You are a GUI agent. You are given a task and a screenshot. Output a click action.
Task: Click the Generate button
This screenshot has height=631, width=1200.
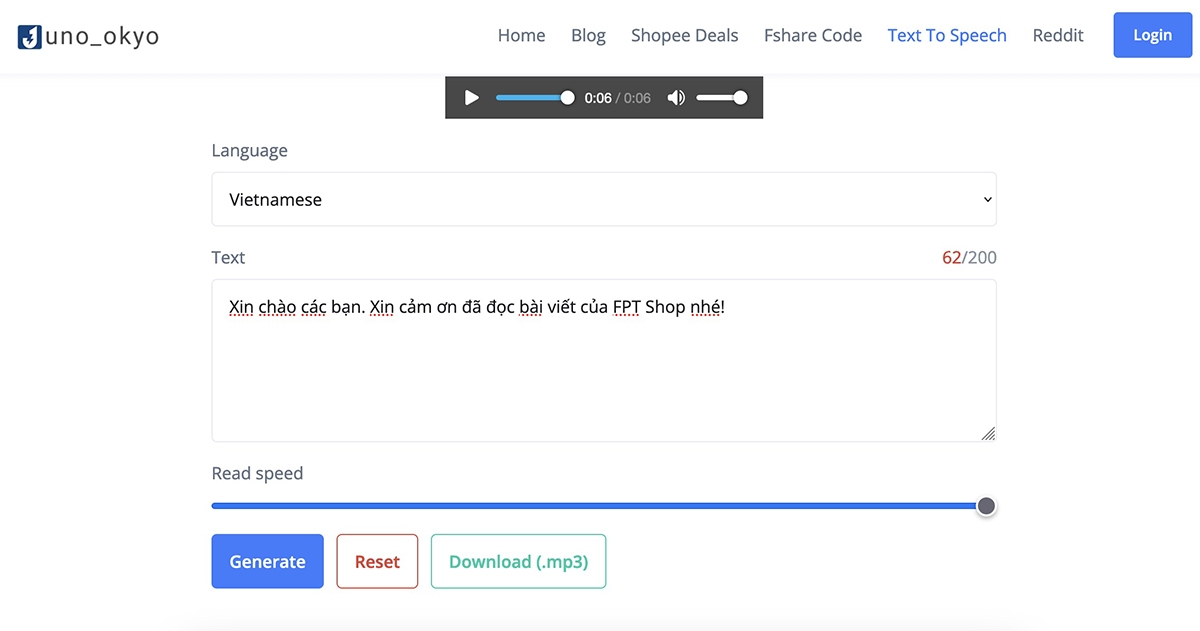pyautogui.click(x=268, y=561)
